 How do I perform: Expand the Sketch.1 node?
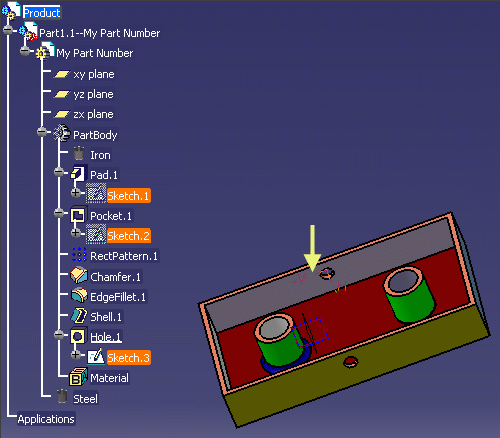click(76, 193)
